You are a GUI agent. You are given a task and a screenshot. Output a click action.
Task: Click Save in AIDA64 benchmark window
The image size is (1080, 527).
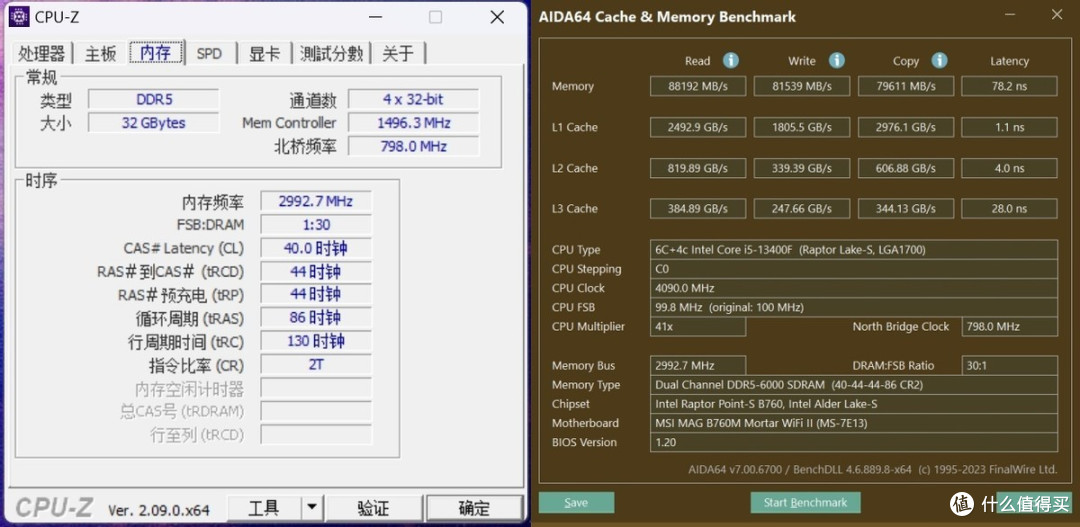coord(576,503)
